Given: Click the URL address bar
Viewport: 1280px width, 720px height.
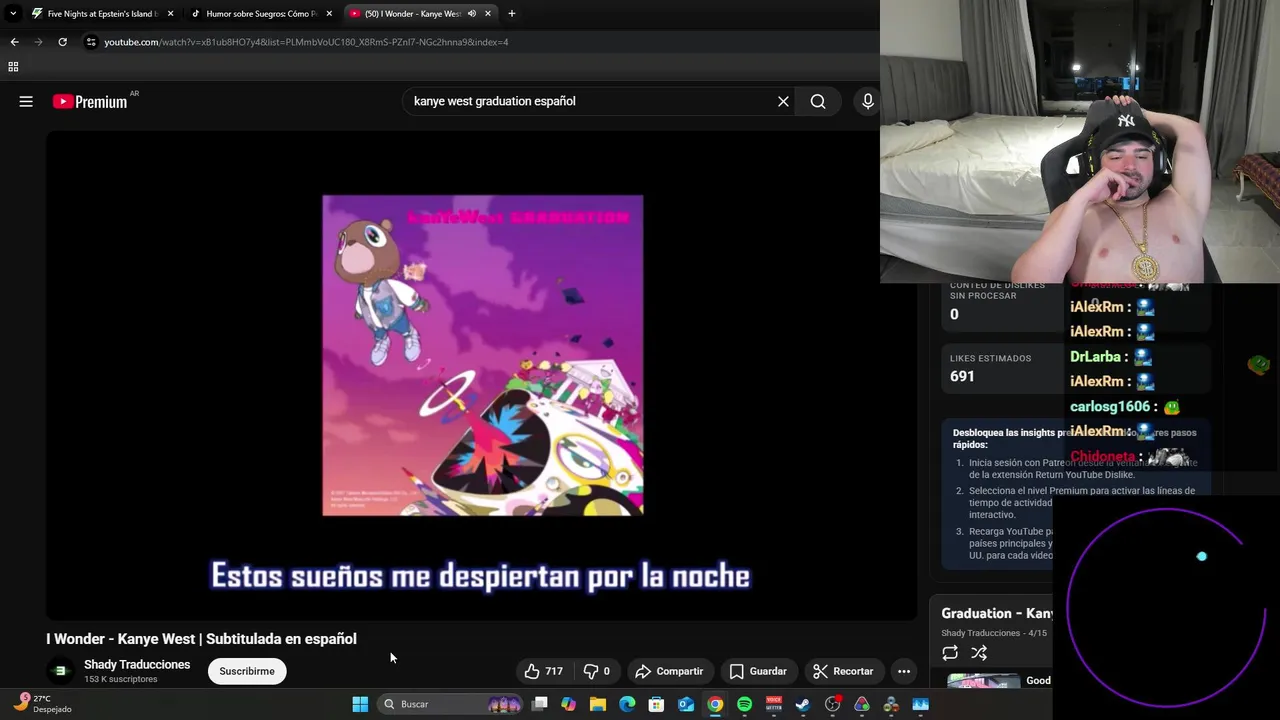Looking at the screenshot, I should tap(480, 42).
